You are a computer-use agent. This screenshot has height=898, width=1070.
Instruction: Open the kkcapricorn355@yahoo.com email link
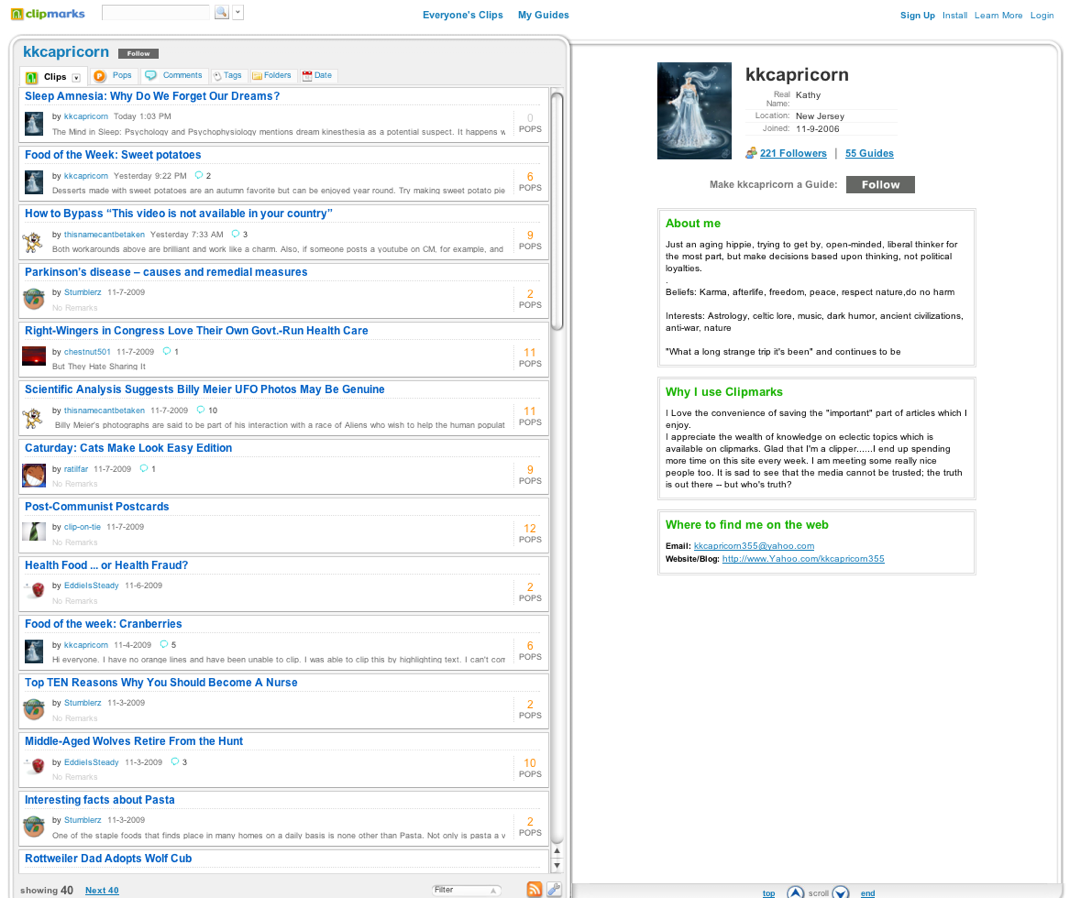point(754,546)
